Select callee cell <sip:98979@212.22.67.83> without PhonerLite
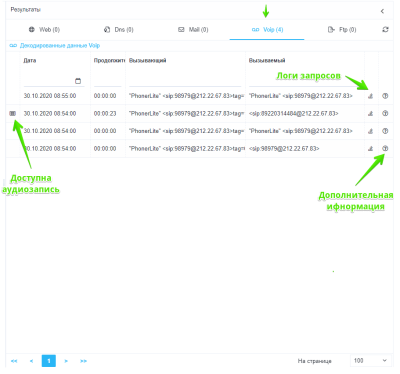Image resolution: width=400 pixels, height=374 pixels. [x=284, y=149]
